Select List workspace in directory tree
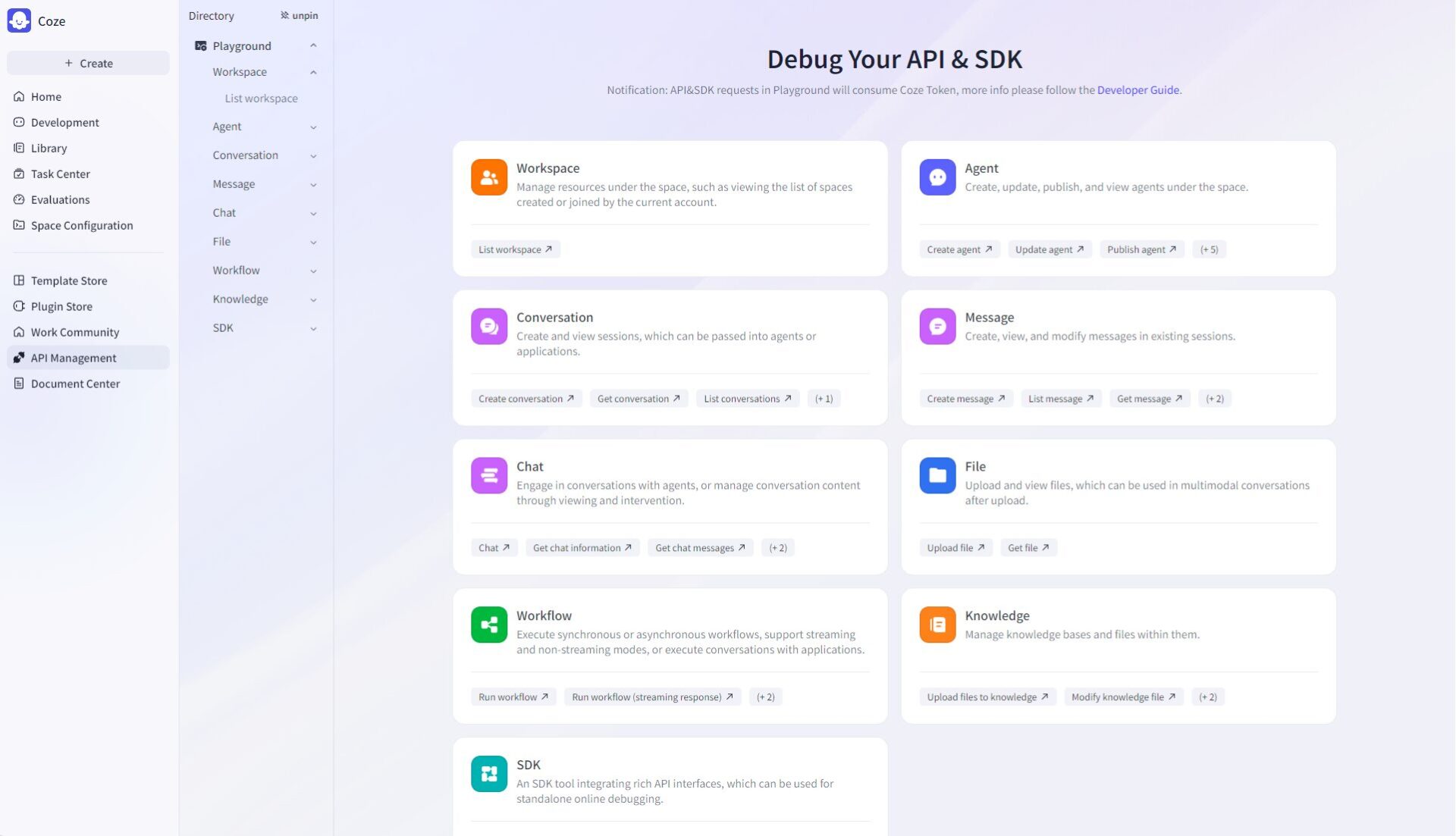This screenshot has width=1456, height=836. click(261, 99)
